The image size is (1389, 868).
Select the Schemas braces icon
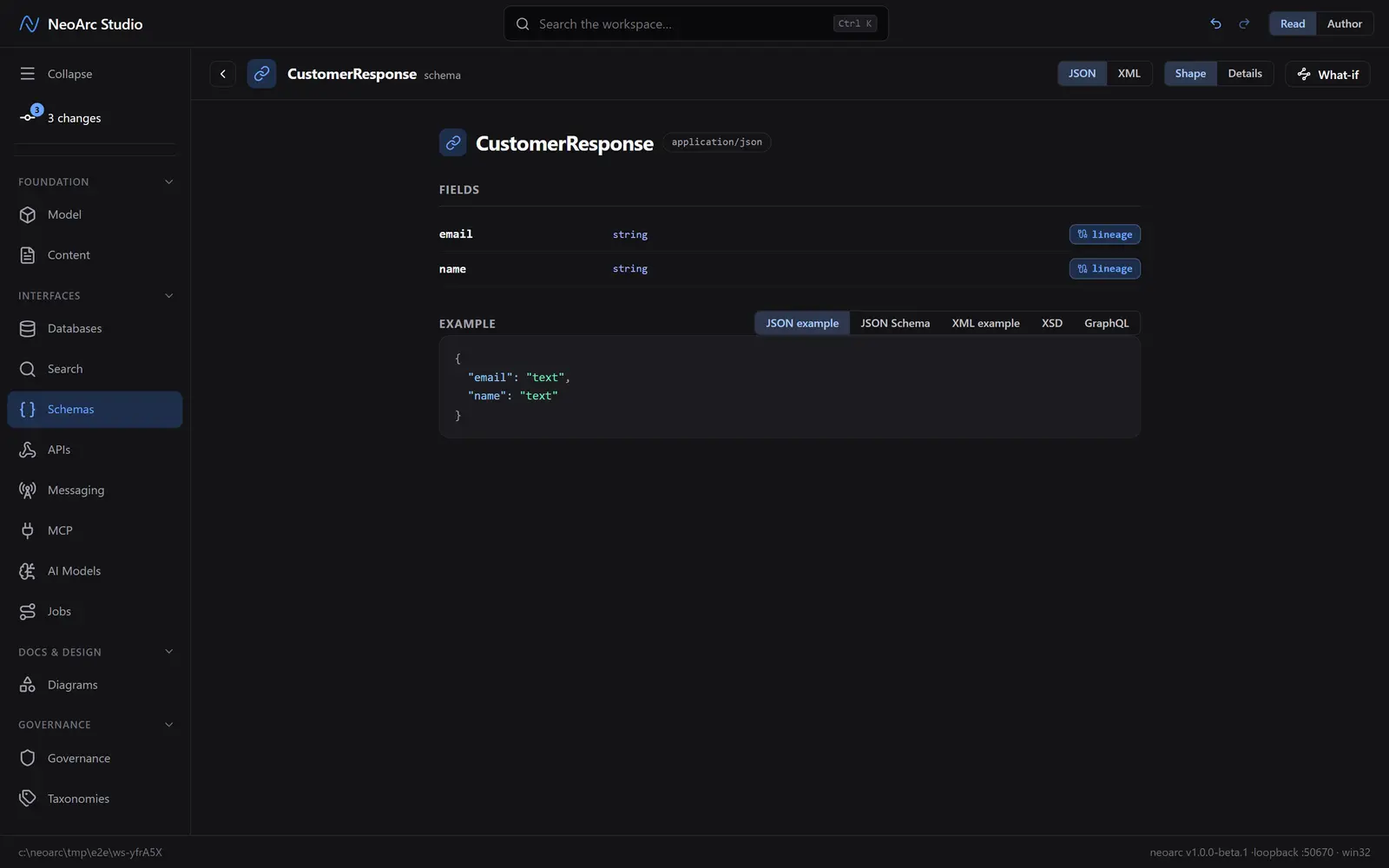(x=28, y=410)
